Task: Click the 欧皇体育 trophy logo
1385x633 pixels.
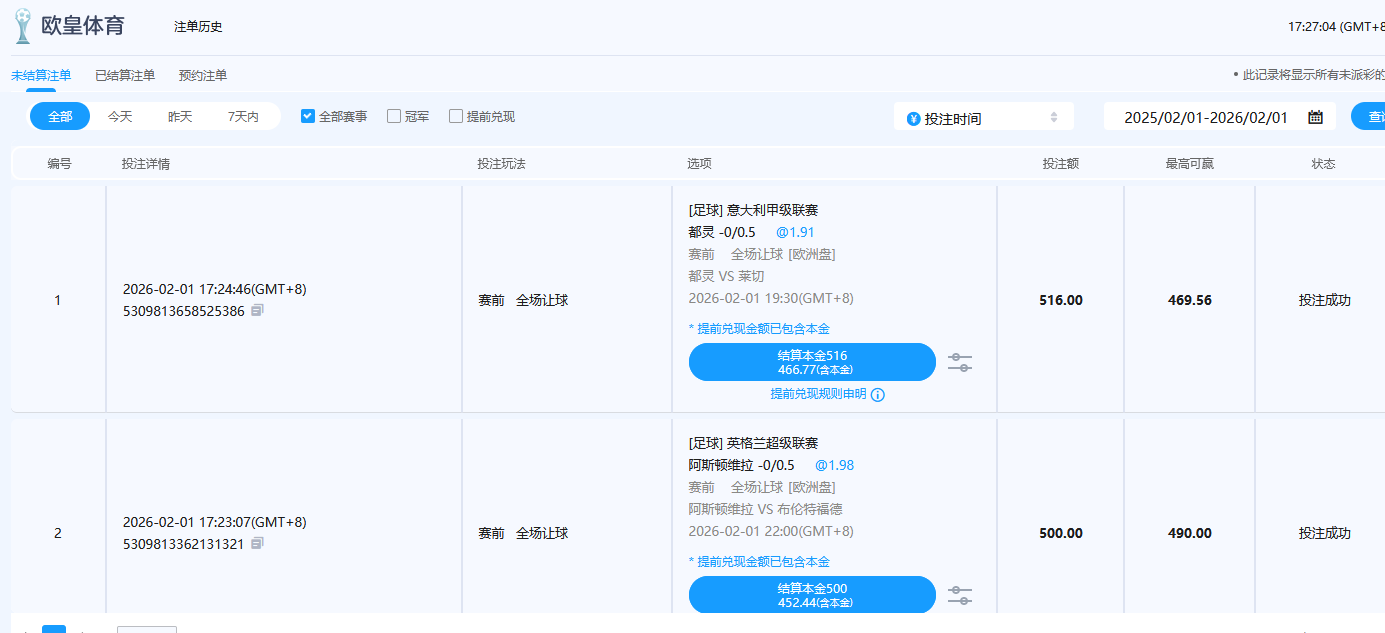Action: (22, 26)
